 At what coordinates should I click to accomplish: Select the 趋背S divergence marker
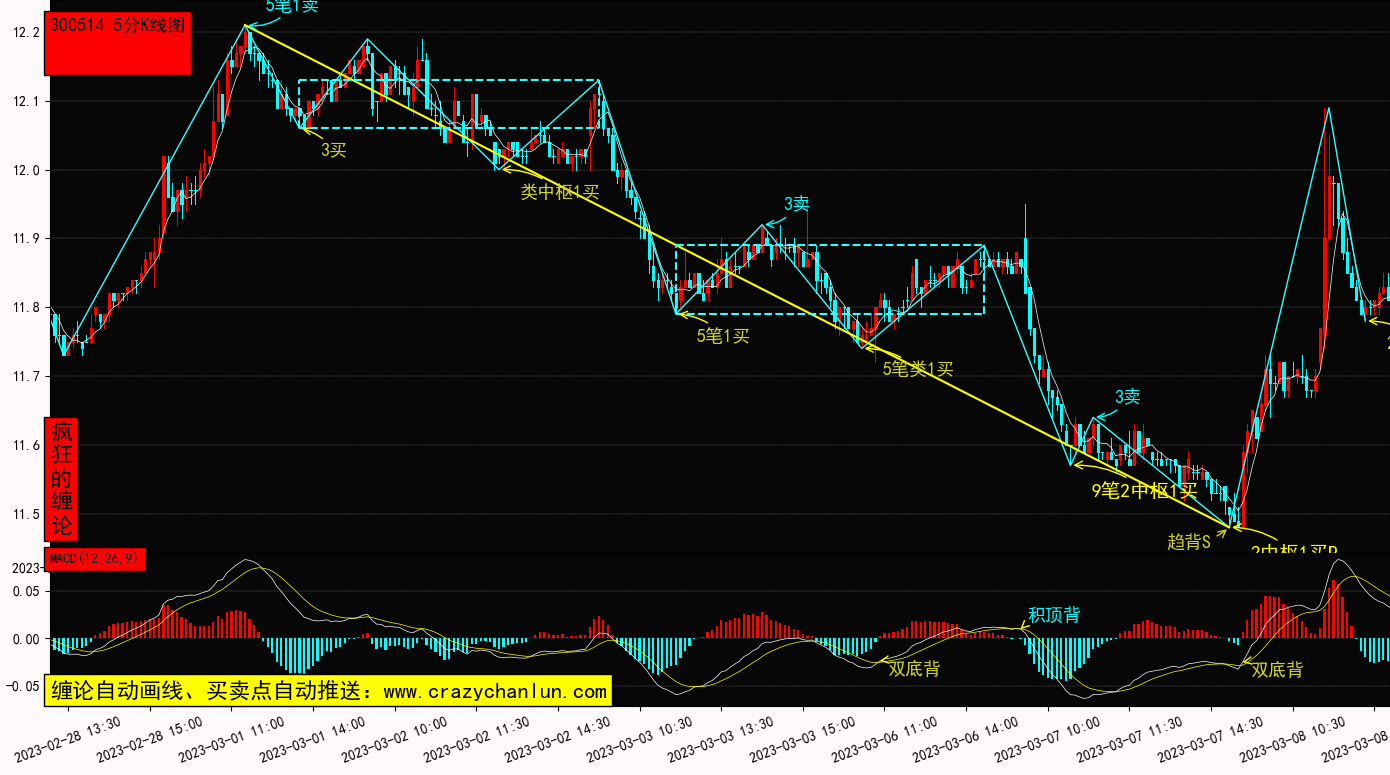tap(1188, 542)
